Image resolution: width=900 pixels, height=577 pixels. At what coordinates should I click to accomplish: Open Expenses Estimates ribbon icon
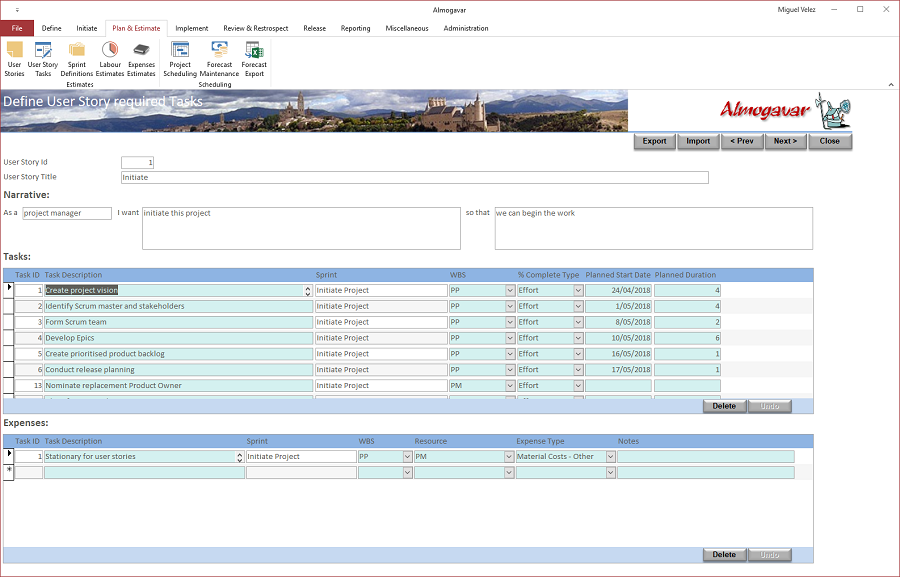click(x=141, y=59)
